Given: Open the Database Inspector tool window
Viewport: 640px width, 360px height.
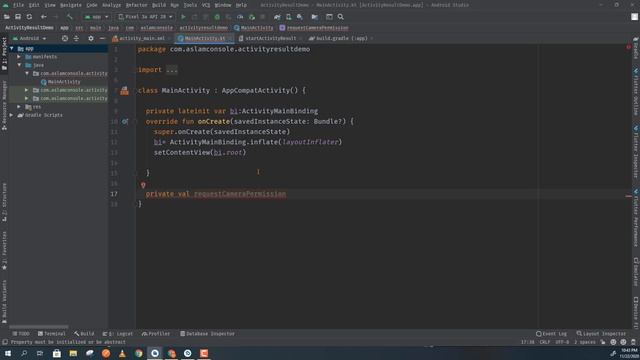Looking at the screenshot, I should coord(208,334).
